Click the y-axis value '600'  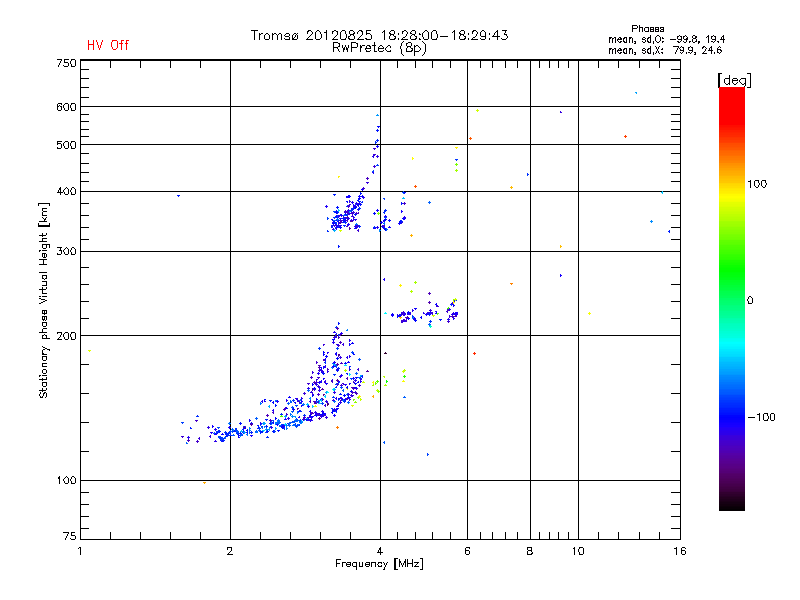tap(66, 107)
